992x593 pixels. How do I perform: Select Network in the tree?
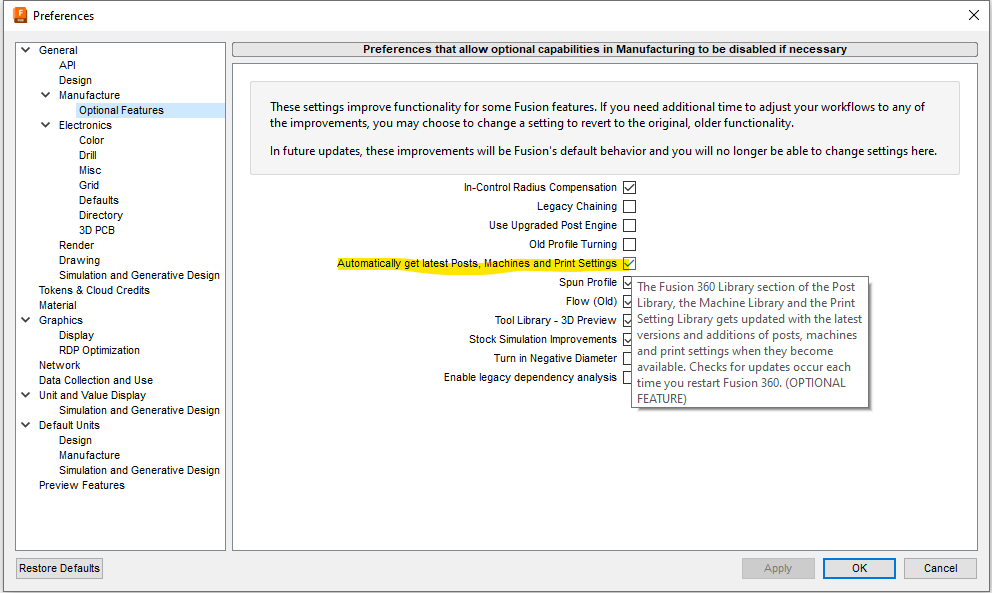point(59,365)
